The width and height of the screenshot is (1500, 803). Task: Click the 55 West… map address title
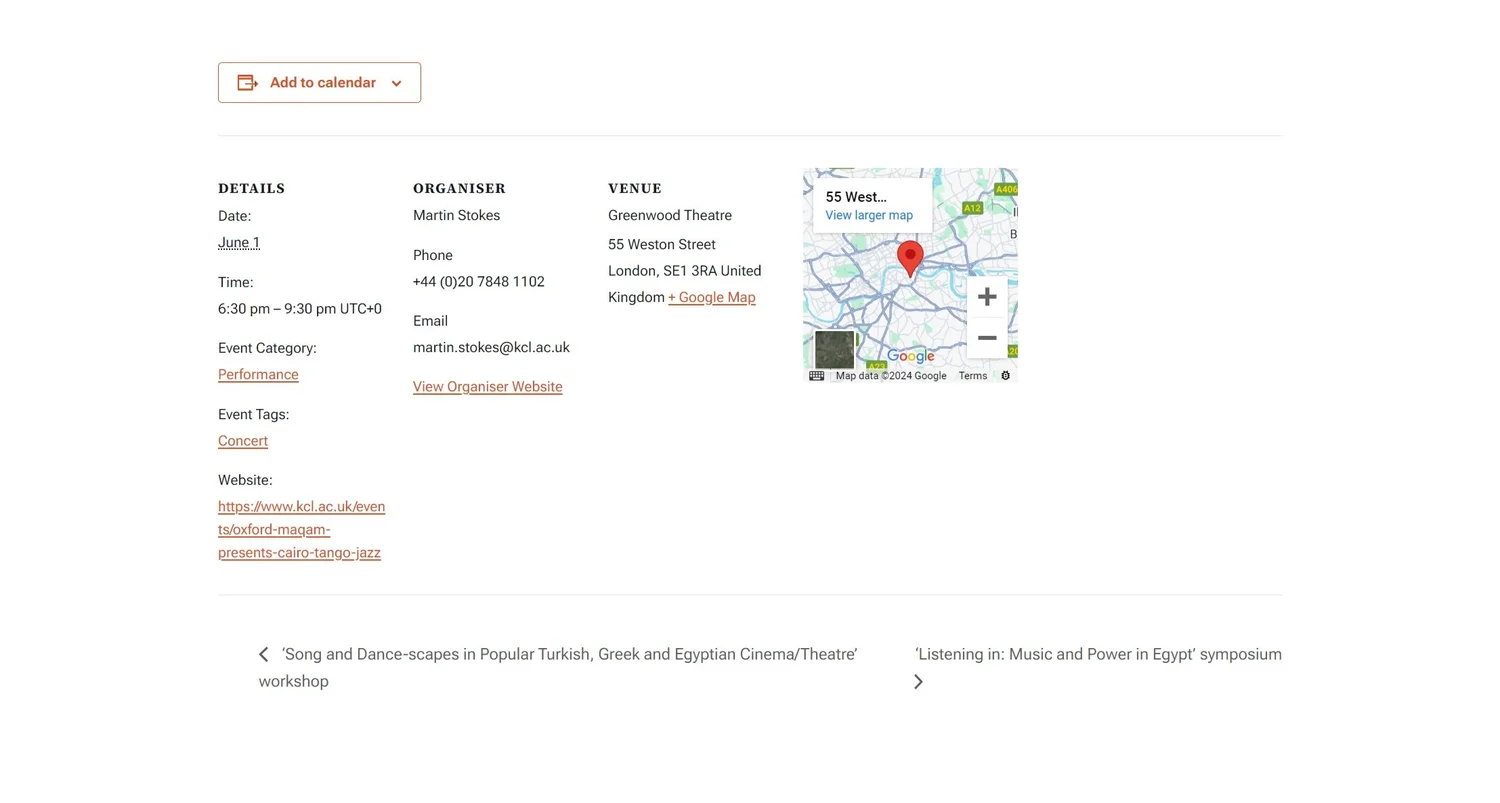(x=856, y=197)
